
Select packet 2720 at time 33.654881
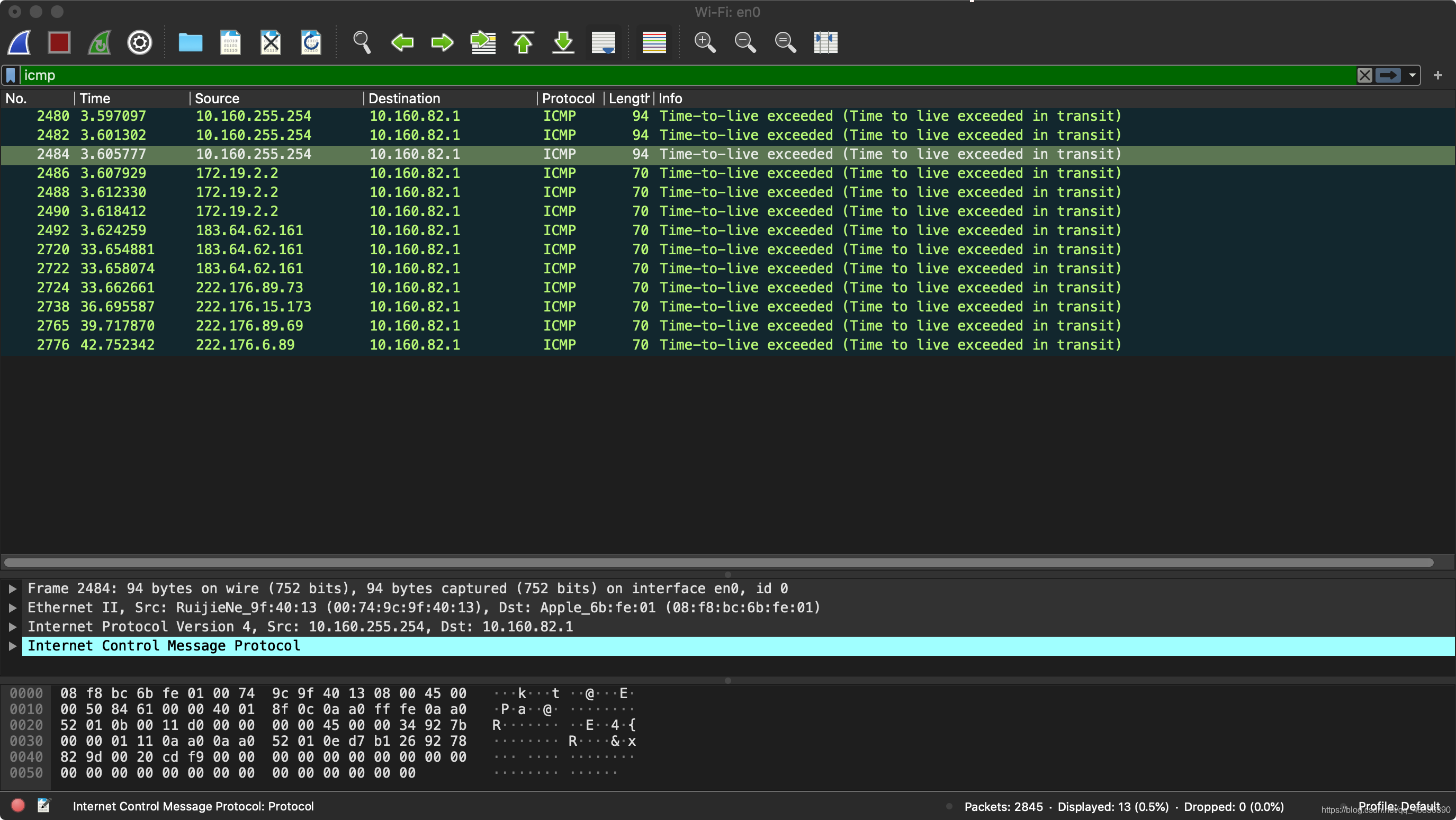tap(728, 249)
